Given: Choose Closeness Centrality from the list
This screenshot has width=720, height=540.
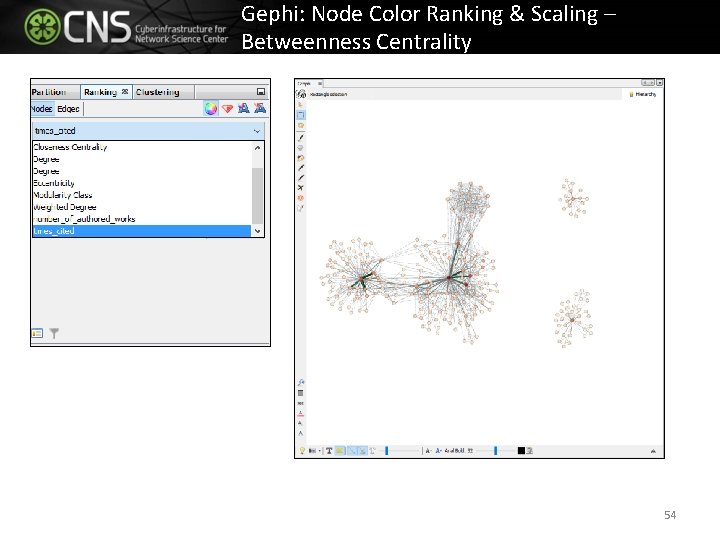Looking at the screenshot, I should tap(142, 147).
